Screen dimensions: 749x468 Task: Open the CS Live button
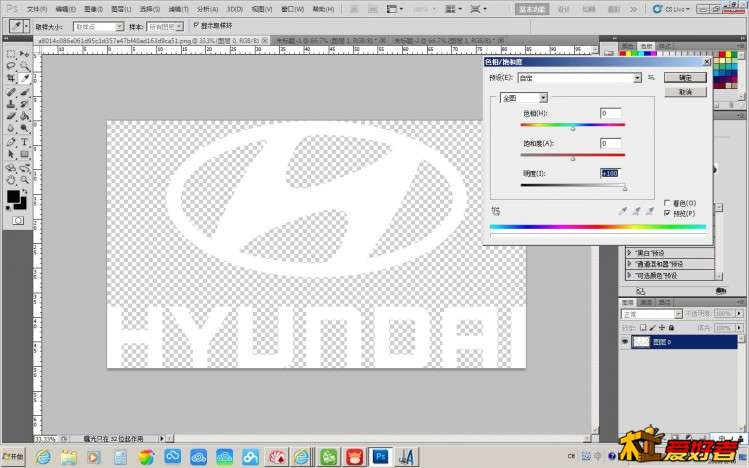point(671,9)
